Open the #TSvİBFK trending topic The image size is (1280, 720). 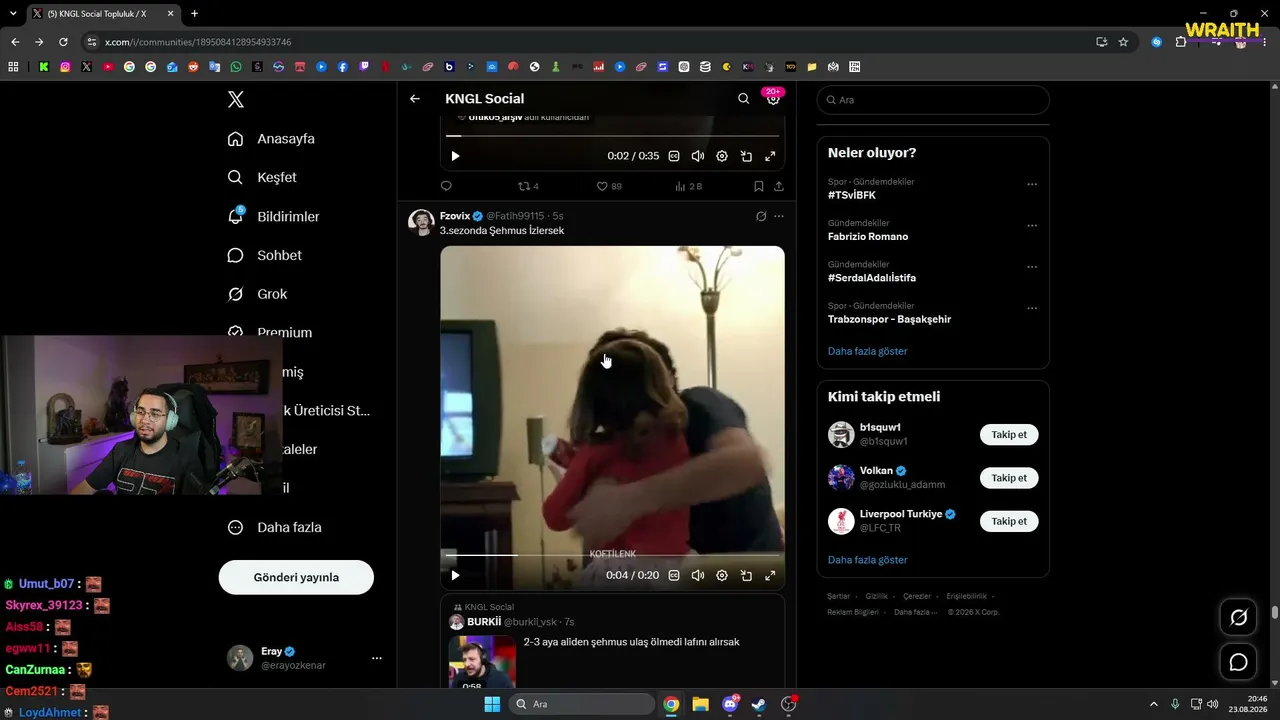(852, 195)
